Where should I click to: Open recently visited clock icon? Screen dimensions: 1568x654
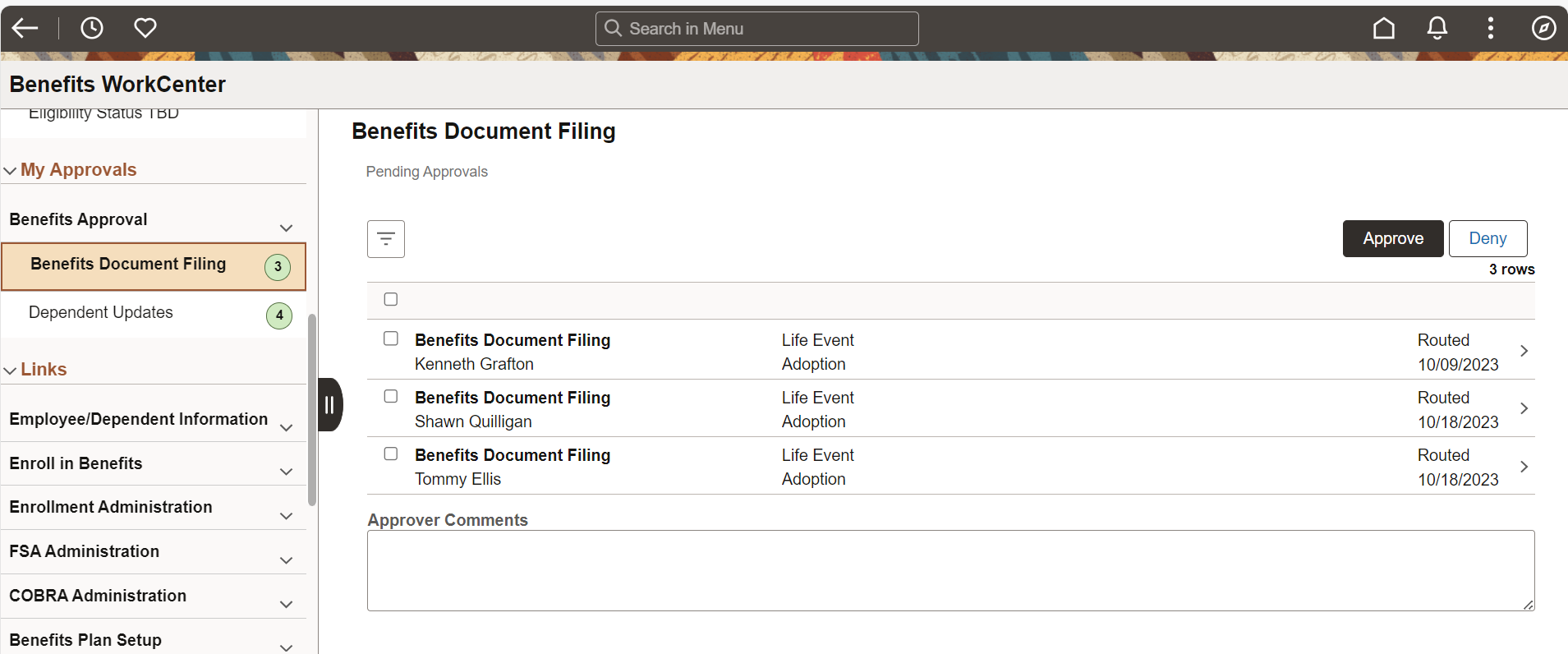click(x=92, y=29)
